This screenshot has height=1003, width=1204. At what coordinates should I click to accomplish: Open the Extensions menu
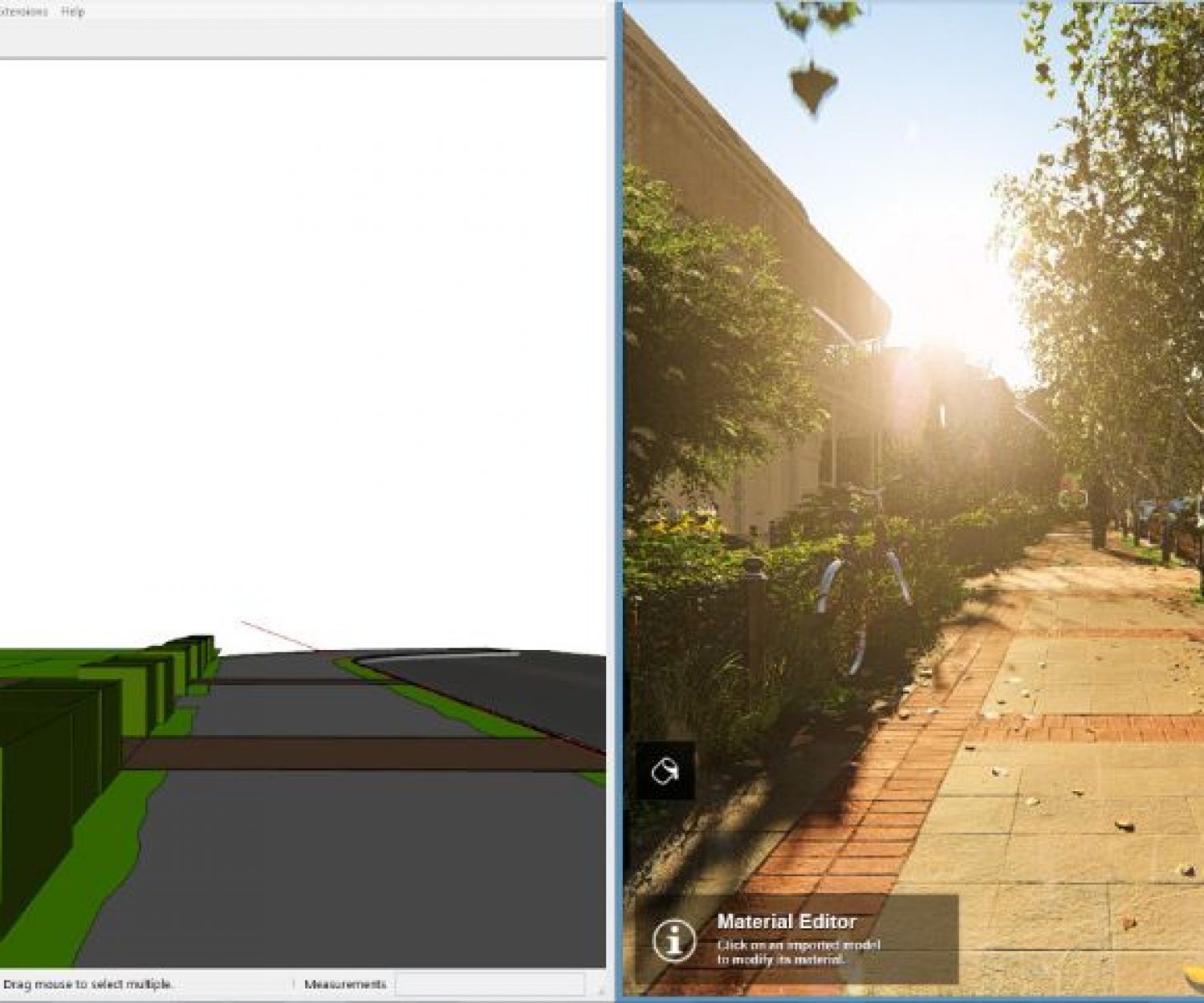24,13
